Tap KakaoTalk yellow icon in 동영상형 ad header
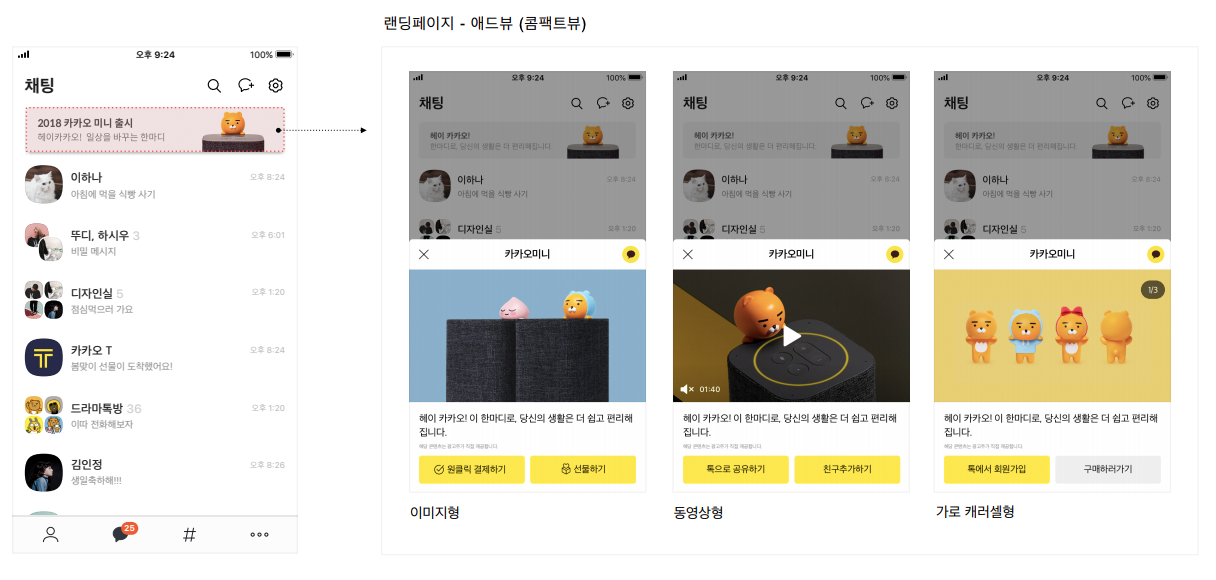The height and width of the screenshot is (580, 1216). tap(893, 254)
